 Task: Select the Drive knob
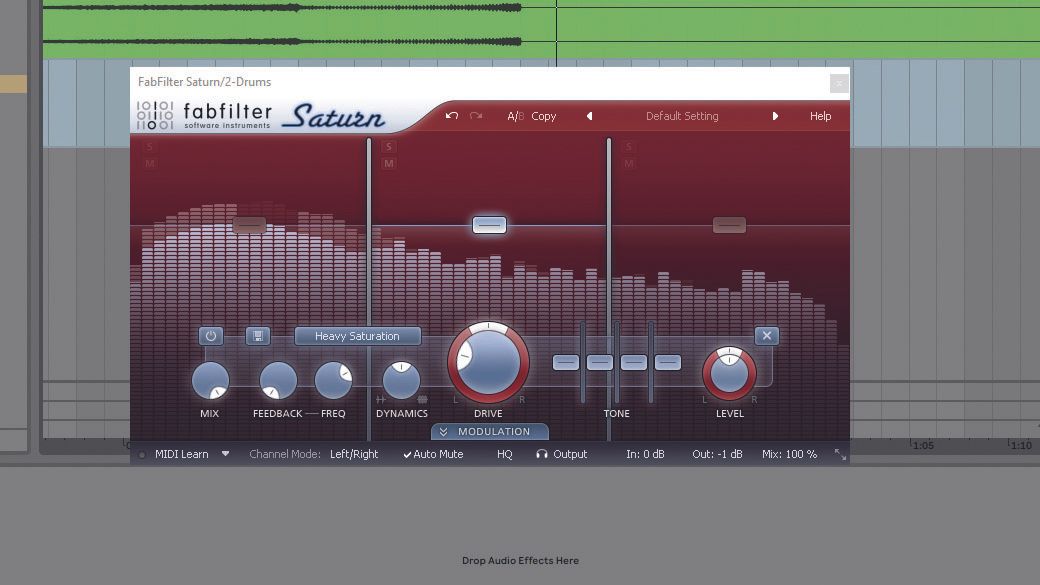tap(488, 362)
